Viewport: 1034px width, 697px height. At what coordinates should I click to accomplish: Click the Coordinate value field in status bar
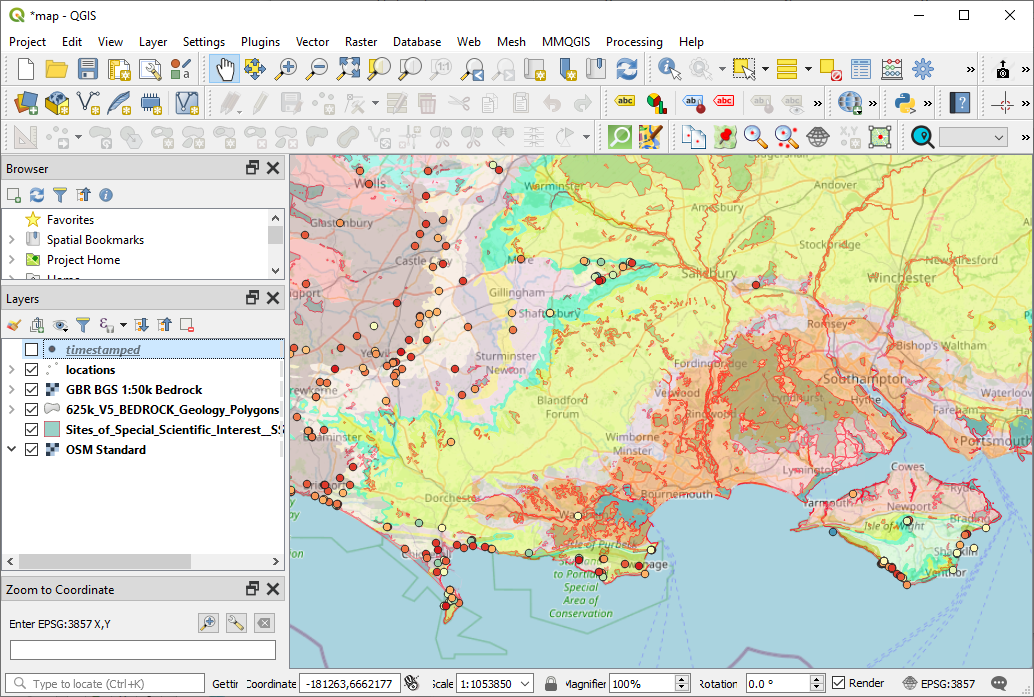[350, 684]
